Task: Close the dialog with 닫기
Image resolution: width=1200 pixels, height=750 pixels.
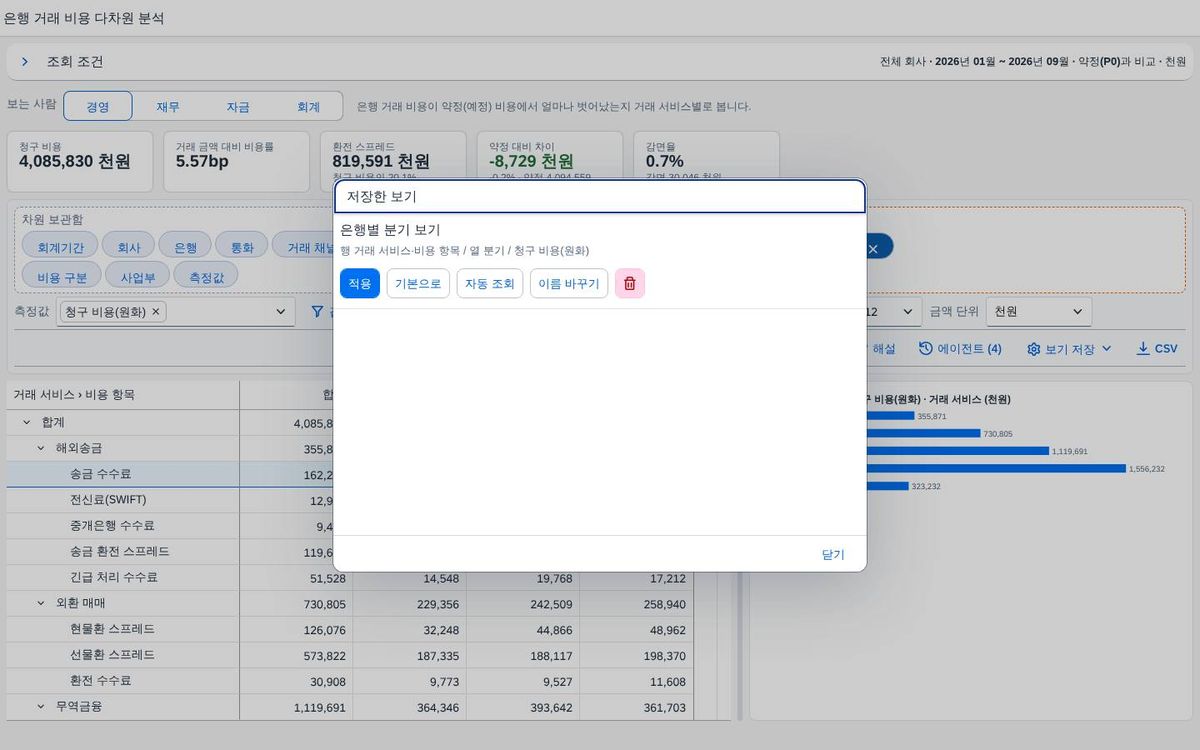Action: (x=833, y=554)
